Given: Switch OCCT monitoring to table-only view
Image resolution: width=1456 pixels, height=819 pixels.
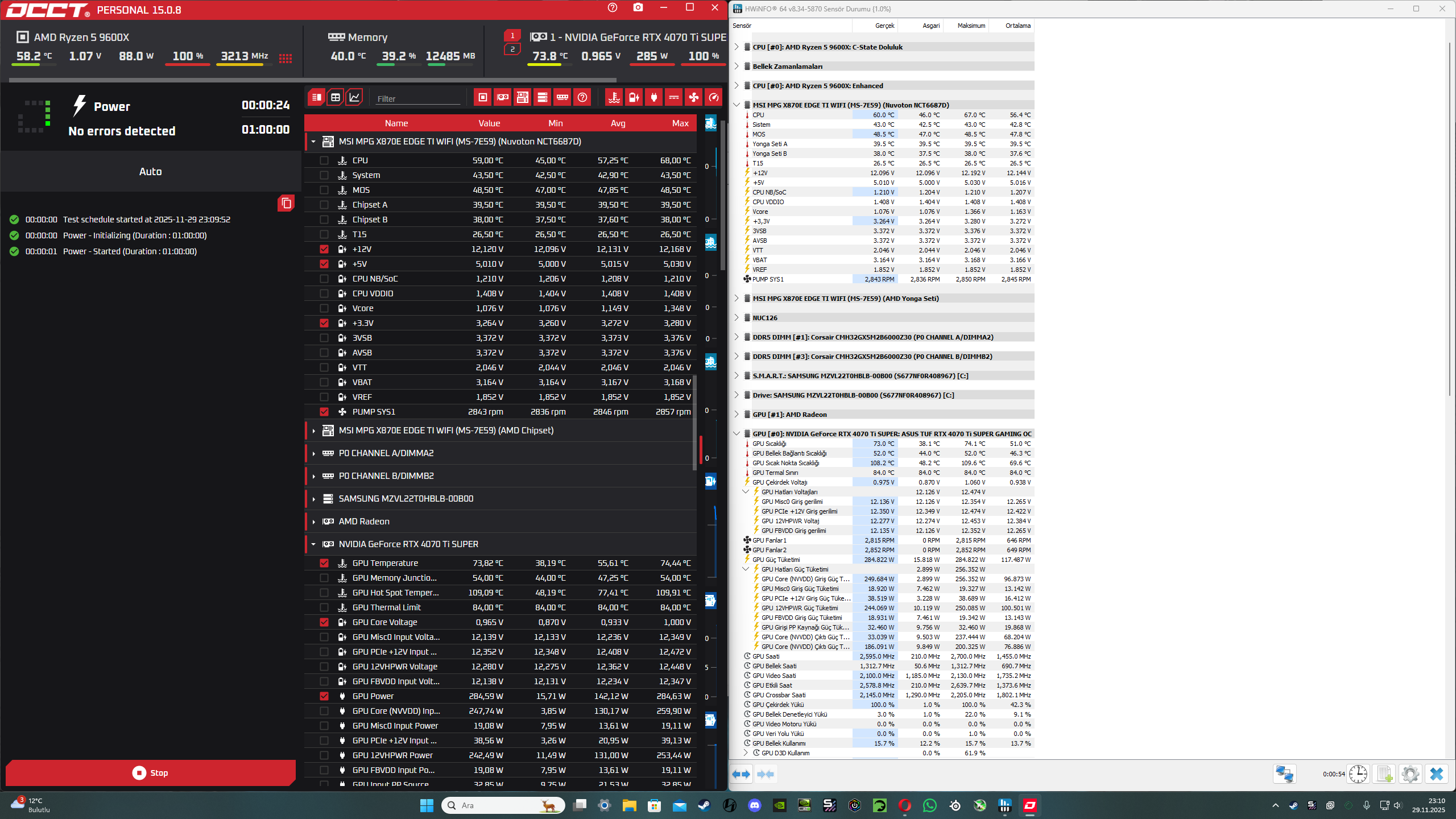Looking at the screenshot, I should [x=336, y=97].
